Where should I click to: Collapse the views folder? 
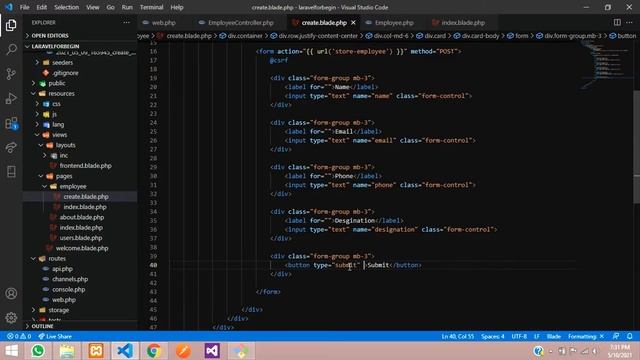click(60, 135)
